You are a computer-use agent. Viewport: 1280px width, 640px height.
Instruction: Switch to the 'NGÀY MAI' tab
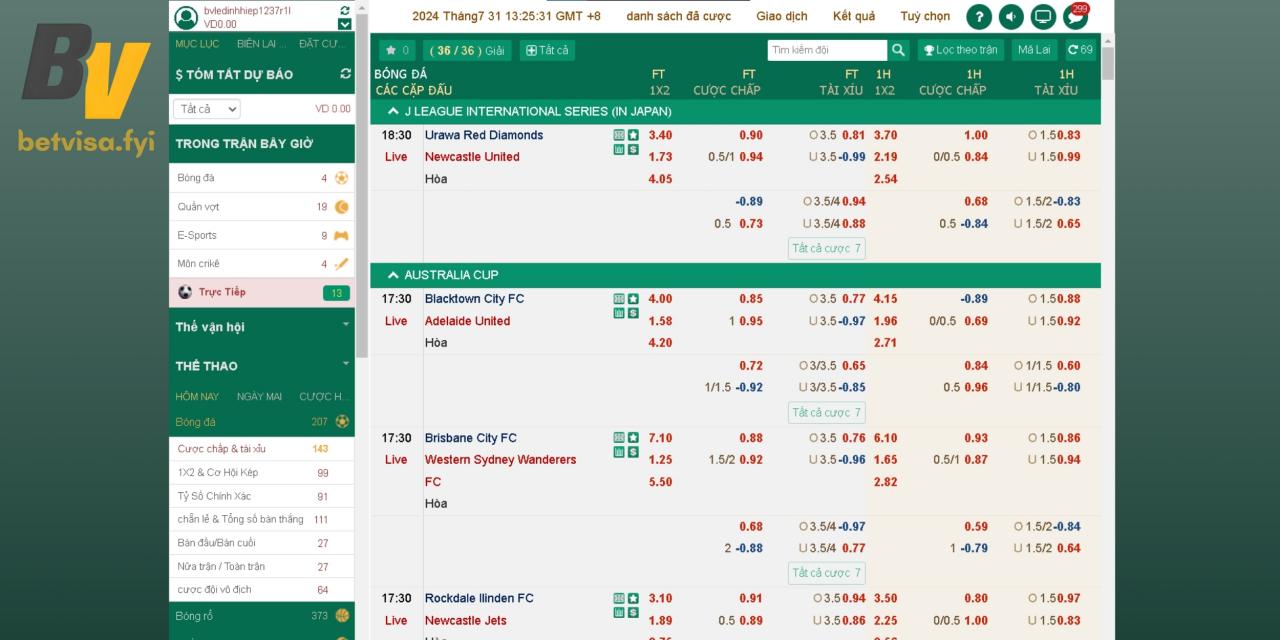pos(259,396)
